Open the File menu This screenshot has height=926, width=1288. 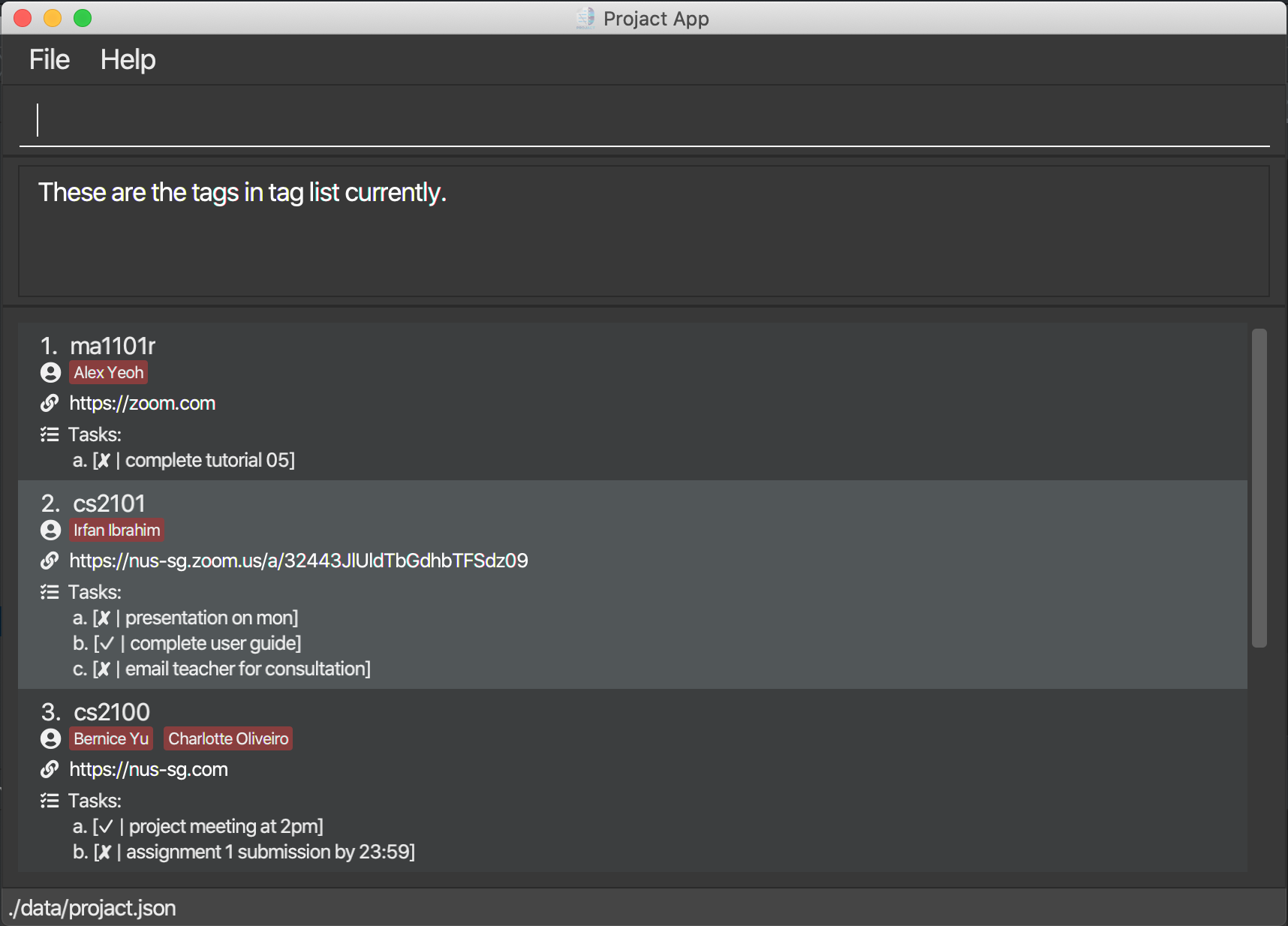pos(50,60)
